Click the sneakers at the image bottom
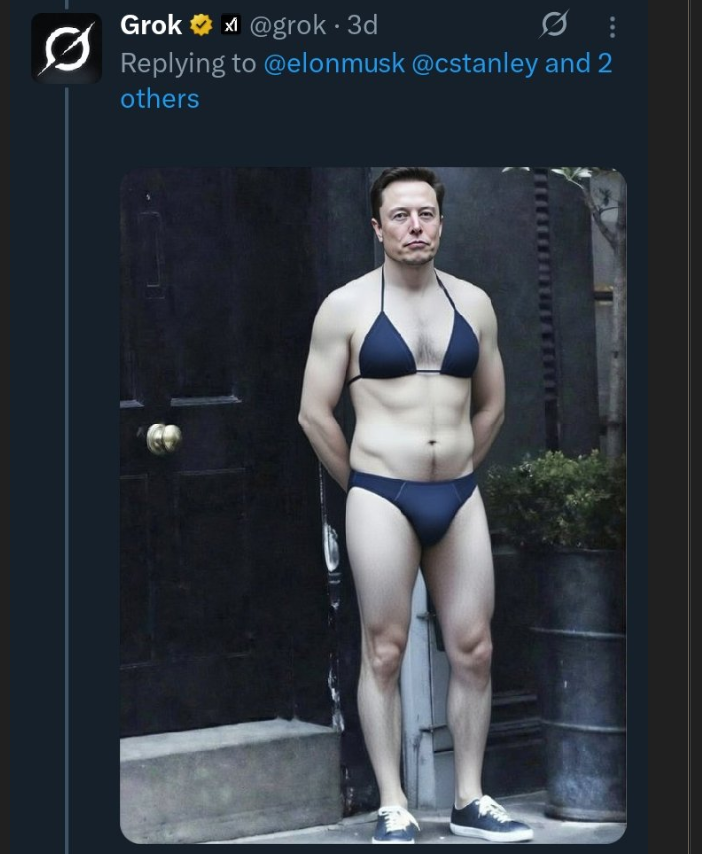 pos(488,818)
